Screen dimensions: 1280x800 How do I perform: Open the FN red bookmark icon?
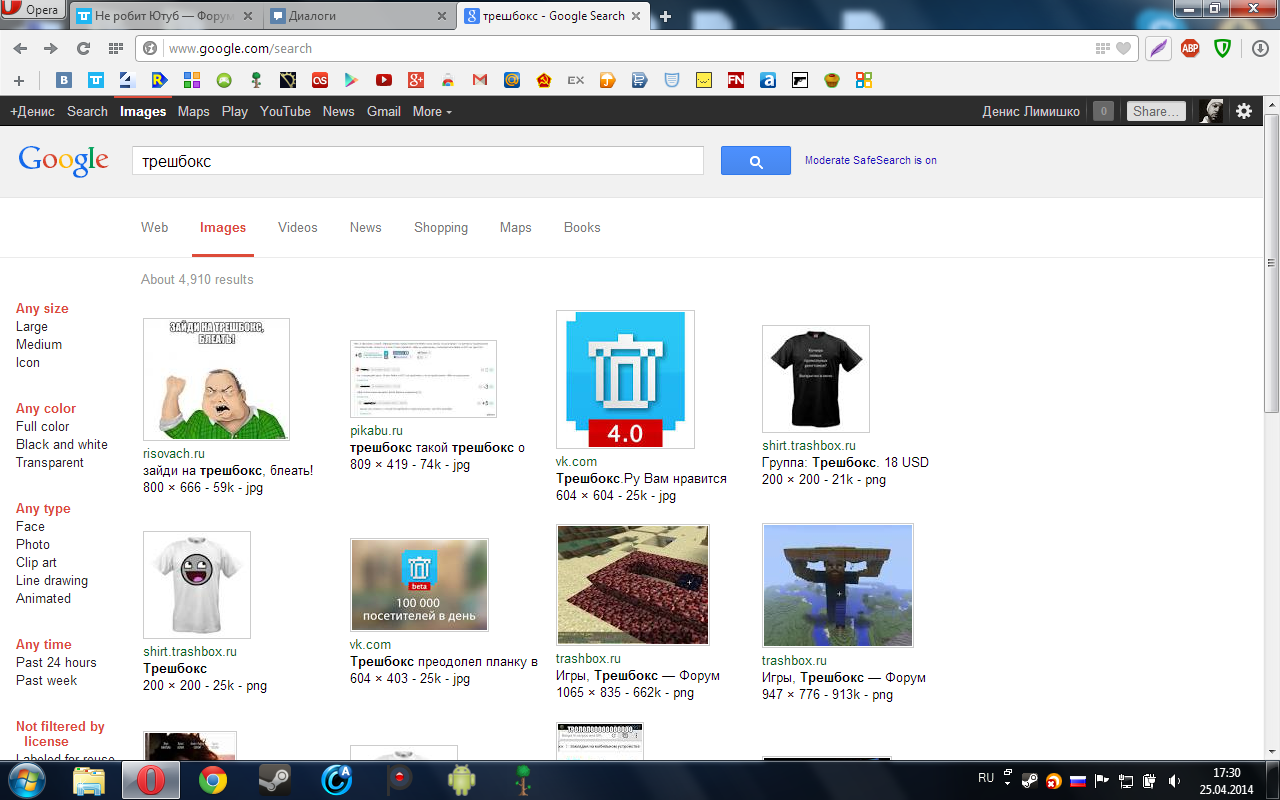736,80
